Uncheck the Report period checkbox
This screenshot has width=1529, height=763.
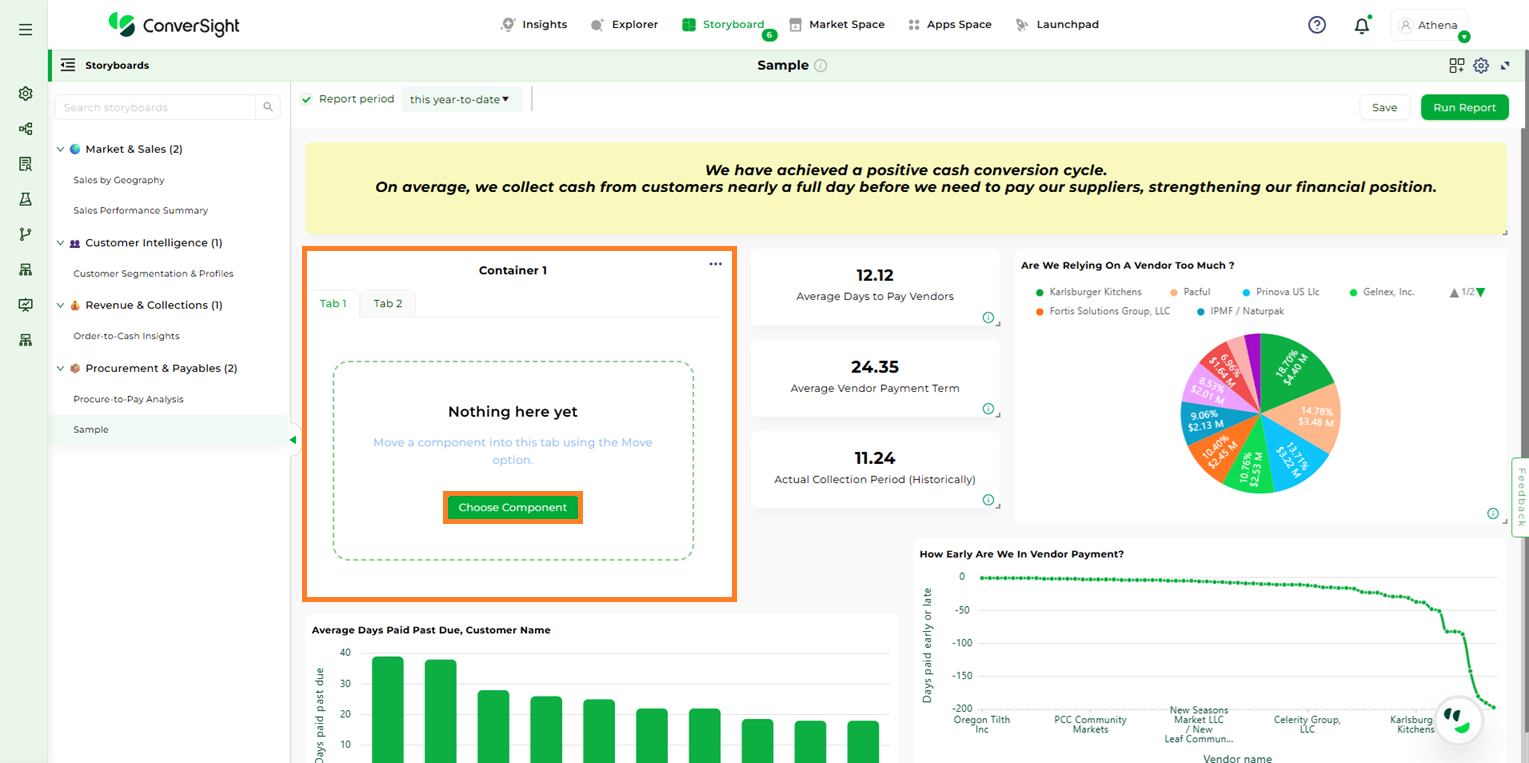(x=307, y=99)
